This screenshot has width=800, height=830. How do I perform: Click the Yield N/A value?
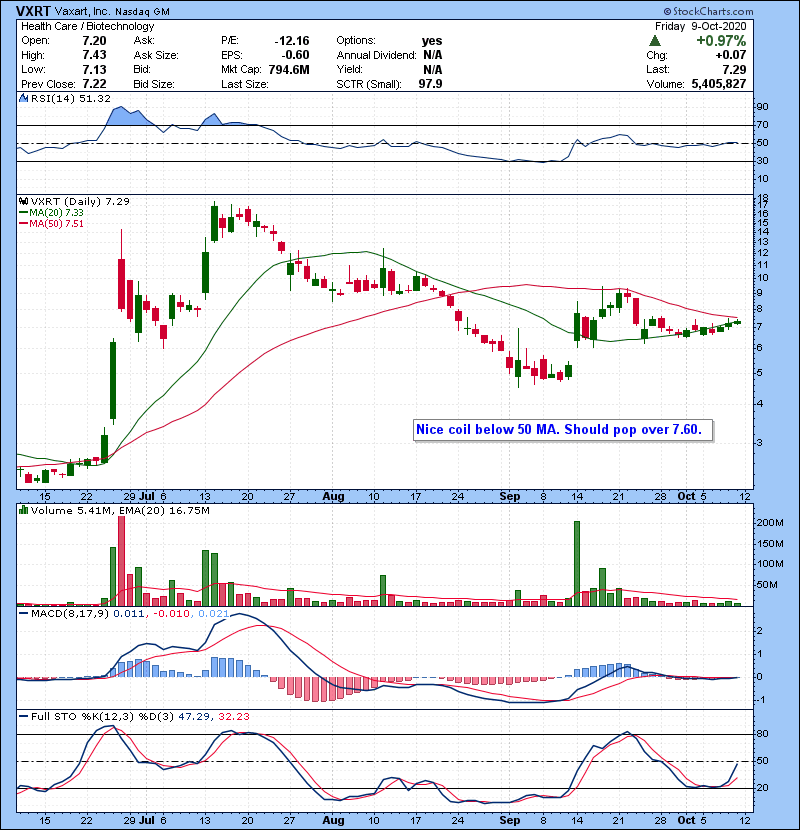click(433, 69)
